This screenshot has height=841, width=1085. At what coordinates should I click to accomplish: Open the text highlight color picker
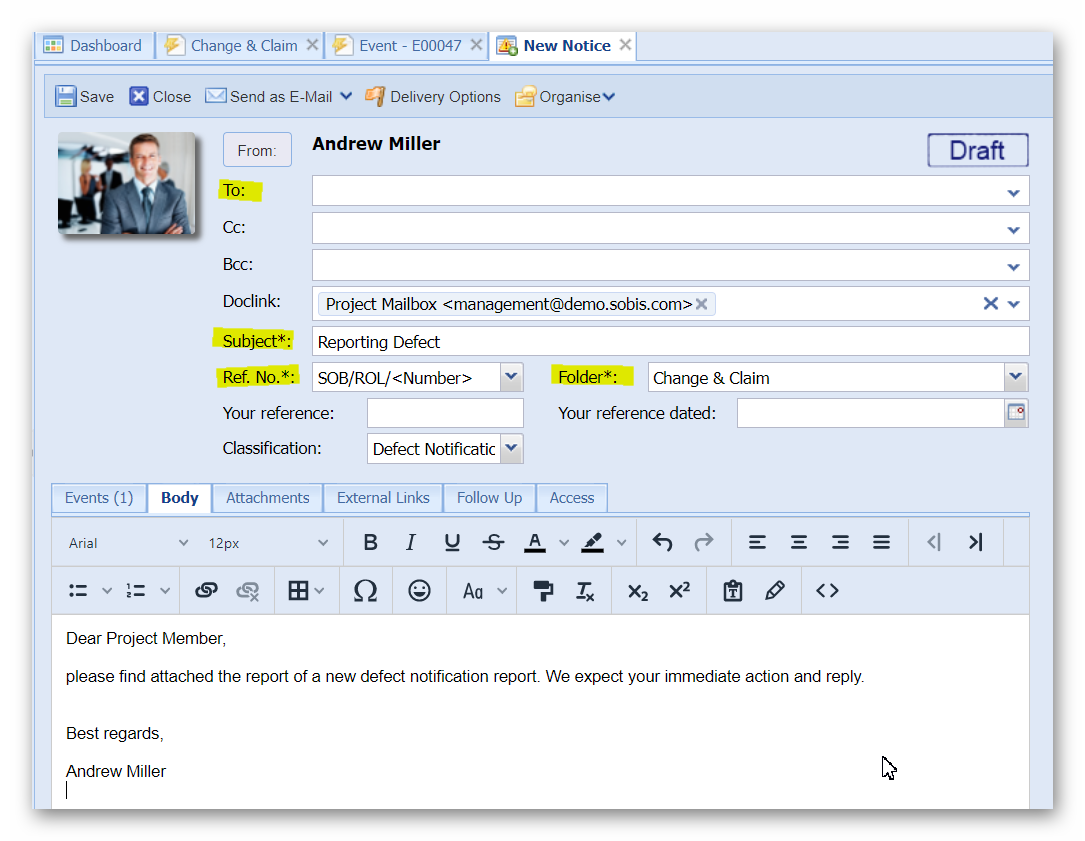point(593,542)
